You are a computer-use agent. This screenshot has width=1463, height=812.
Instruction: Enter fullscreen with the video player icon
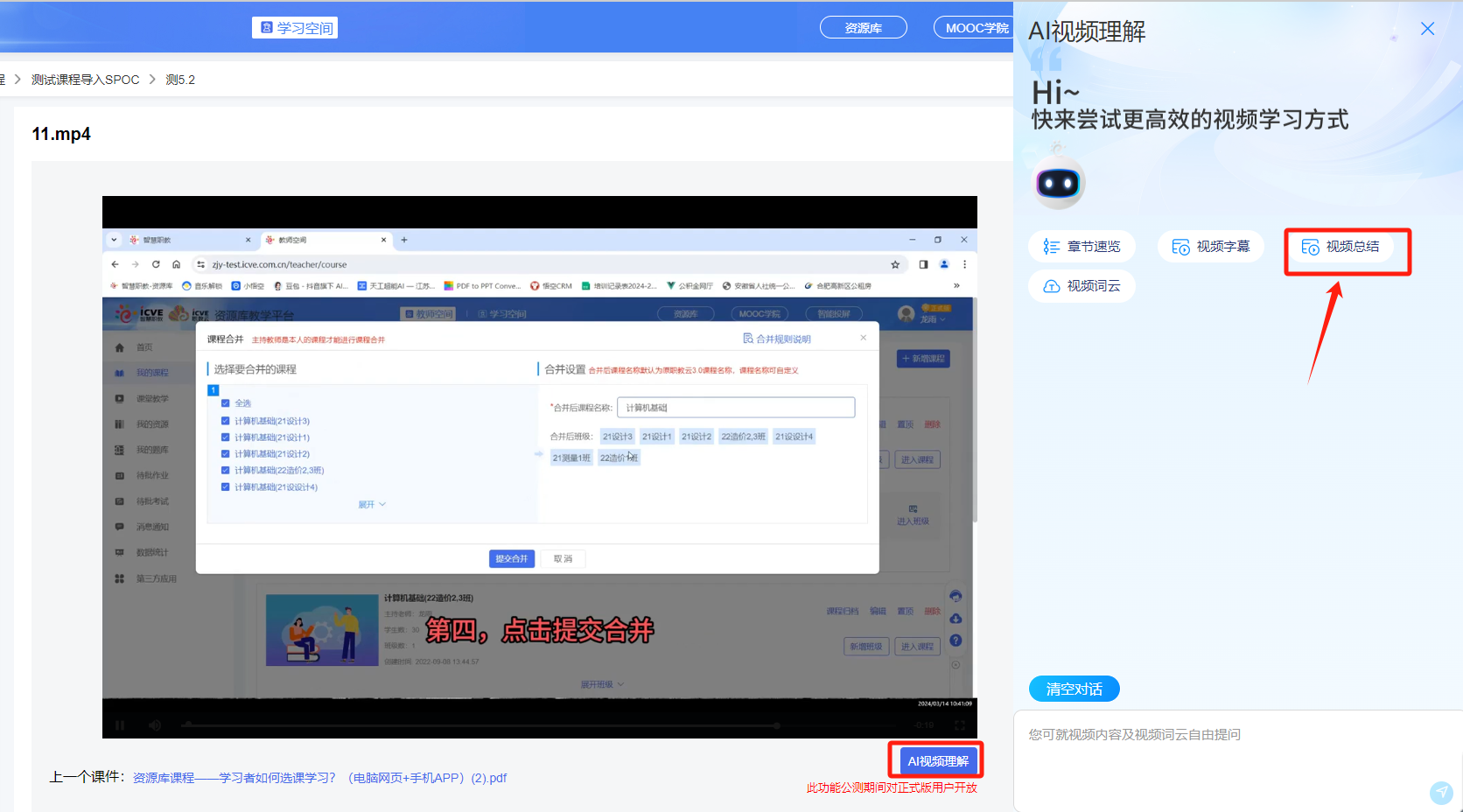tap(960, 725)
